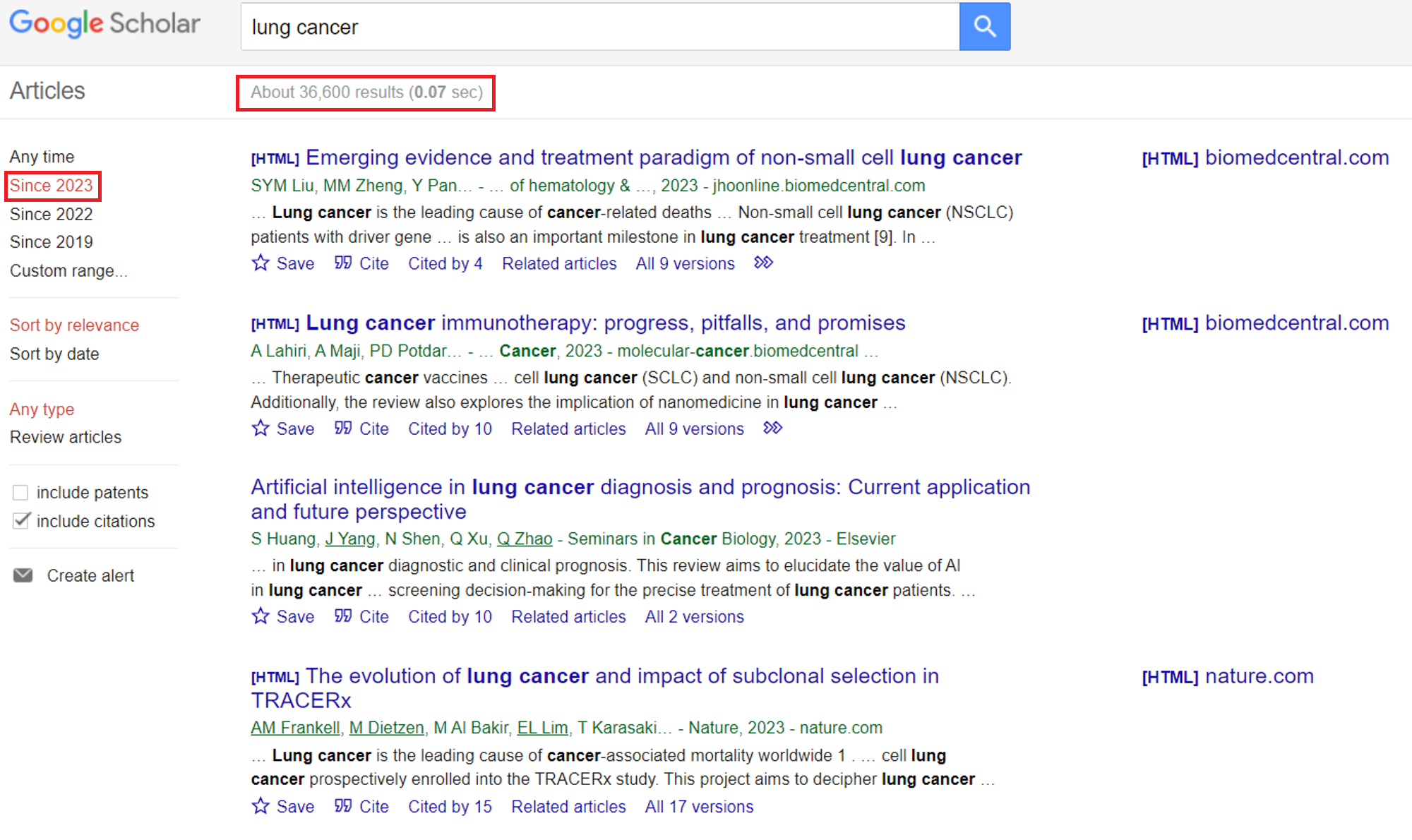
Task: Click the double-arrow more icon on first result
Action: click(x=763, y=263)
